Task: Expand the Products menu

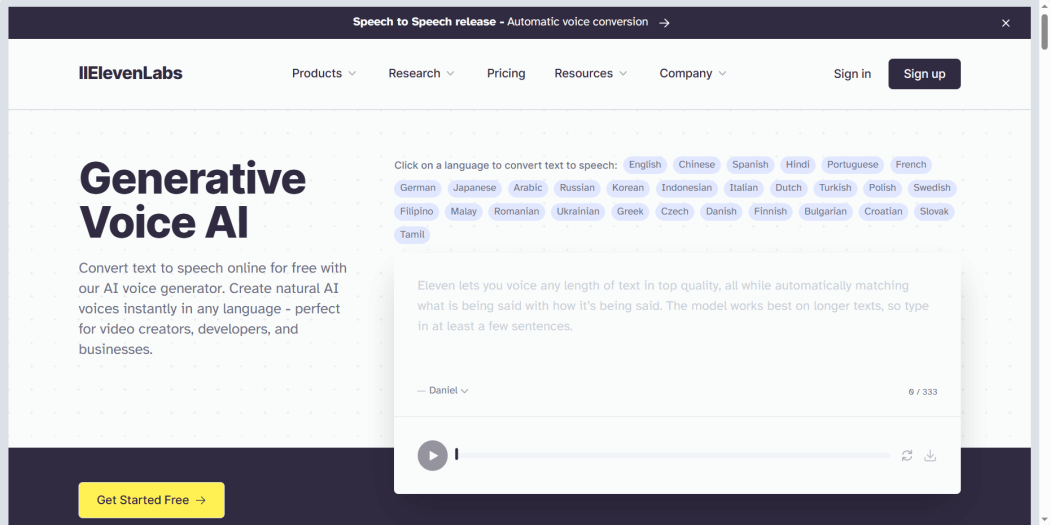Action: click(324, 73)
